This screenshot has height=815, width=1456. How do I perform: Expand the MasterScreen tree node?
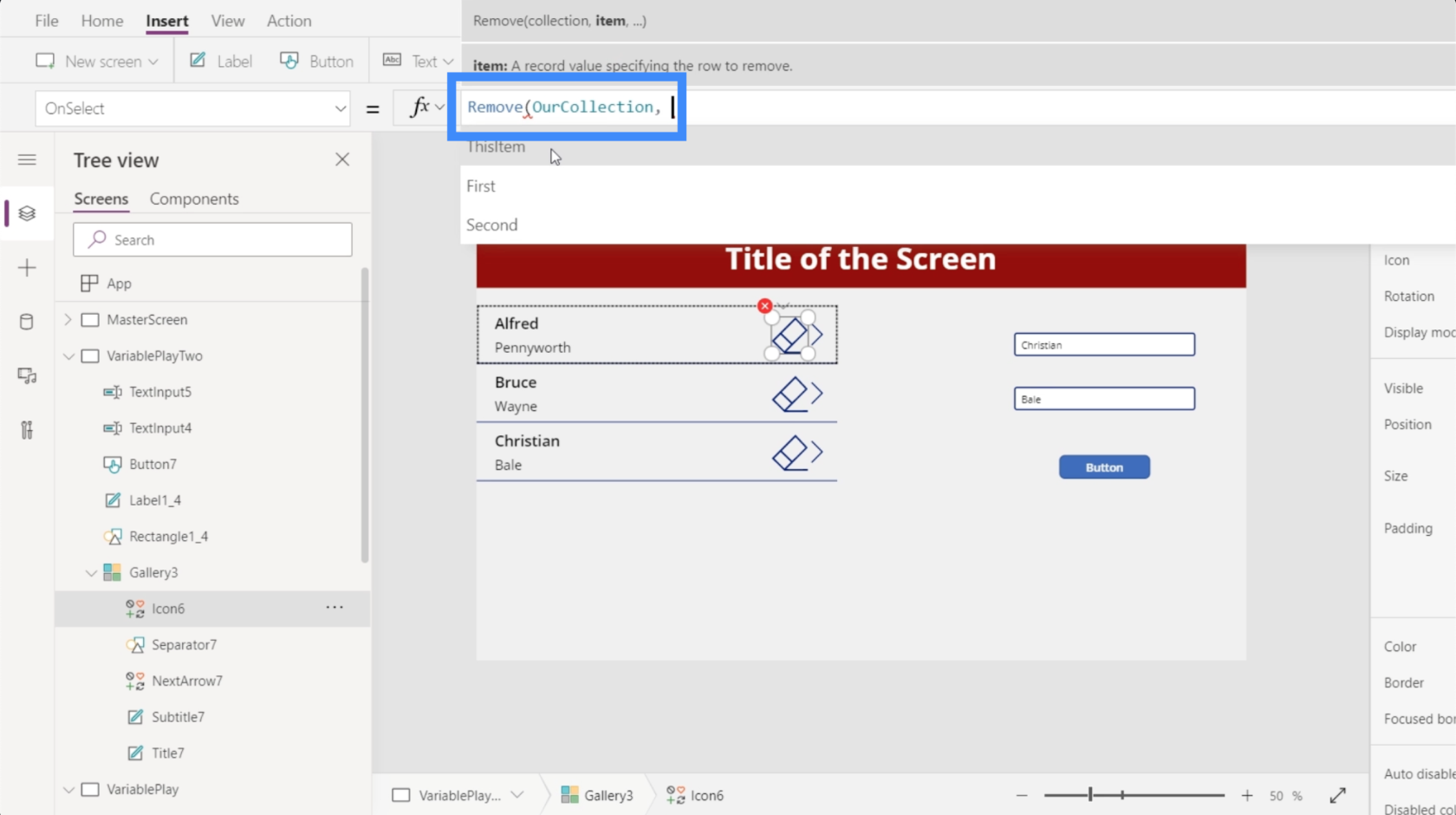tap(68, 320)
